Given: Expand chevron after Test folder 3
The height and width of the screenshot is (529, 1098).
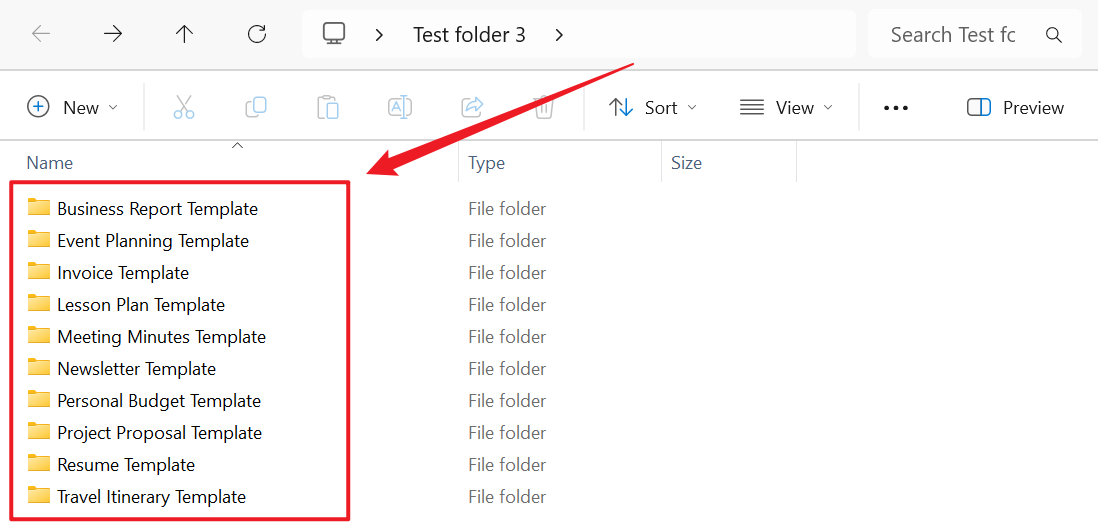Looking at the screenshot, I should coord(559,35).
